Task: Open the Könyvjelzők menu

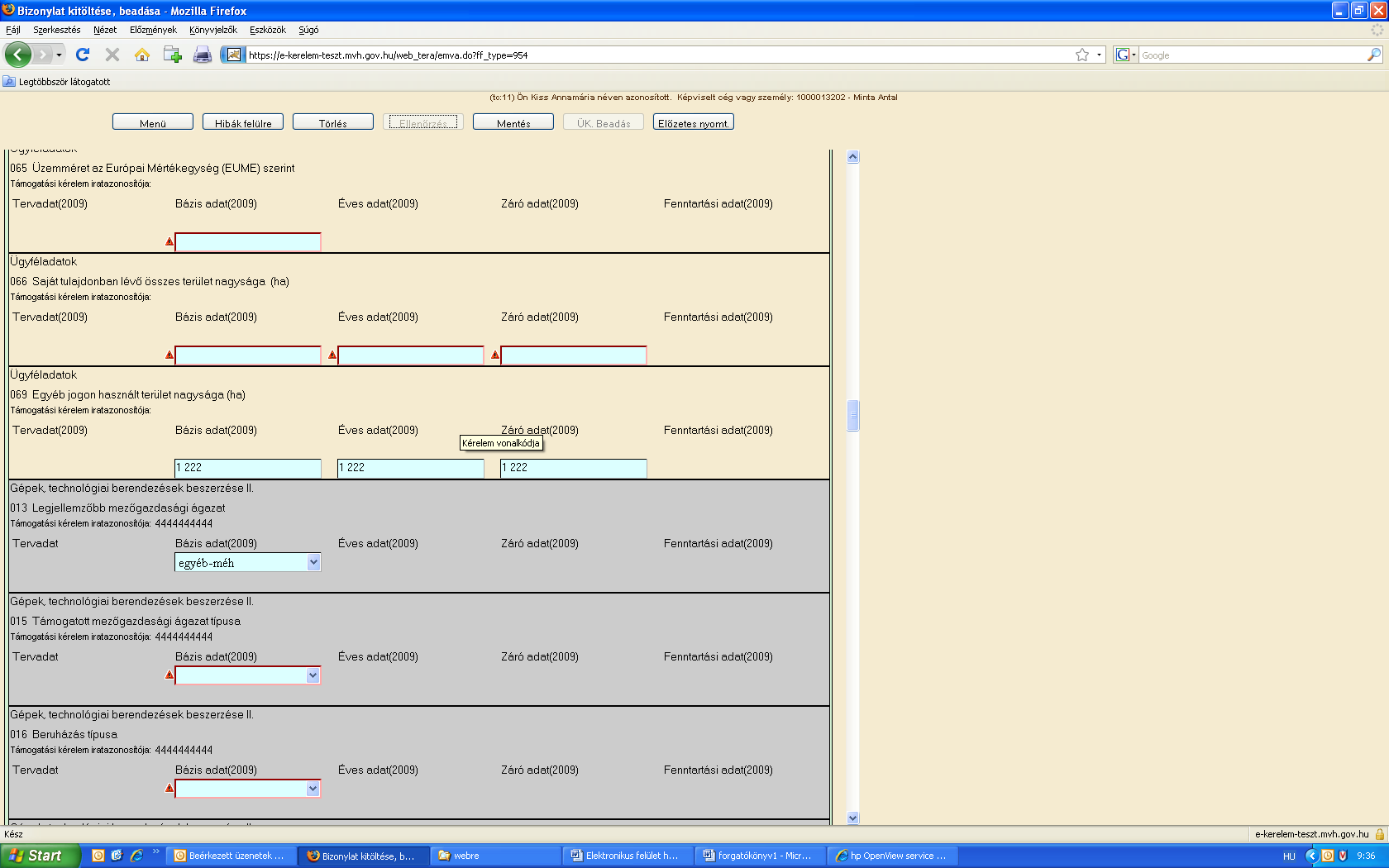Action: click(212, 30)
